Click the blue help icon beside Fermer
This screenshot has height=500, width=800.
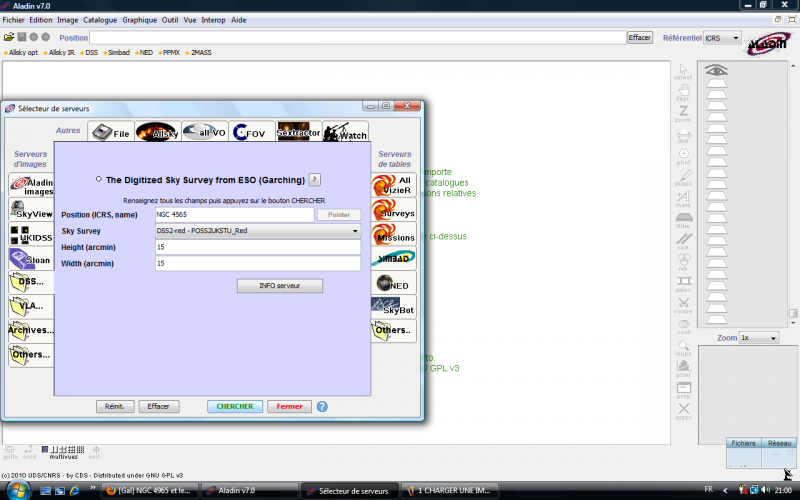[322, 407]
